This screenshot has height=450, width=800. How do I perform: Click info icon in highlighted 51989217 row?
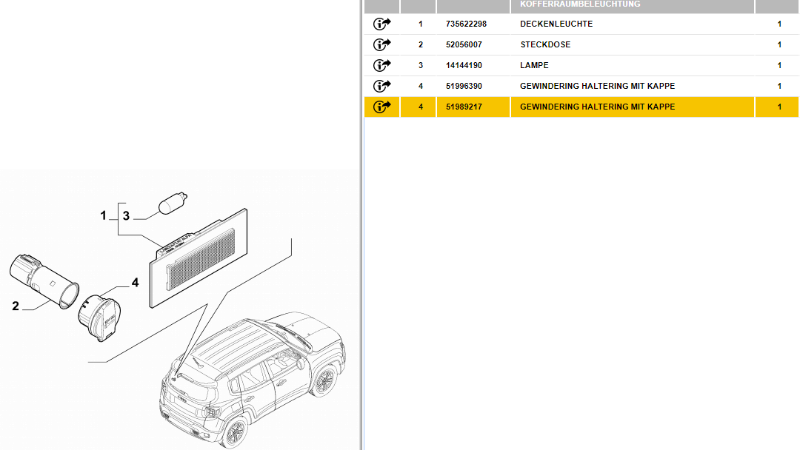click(x=382, y=107)
